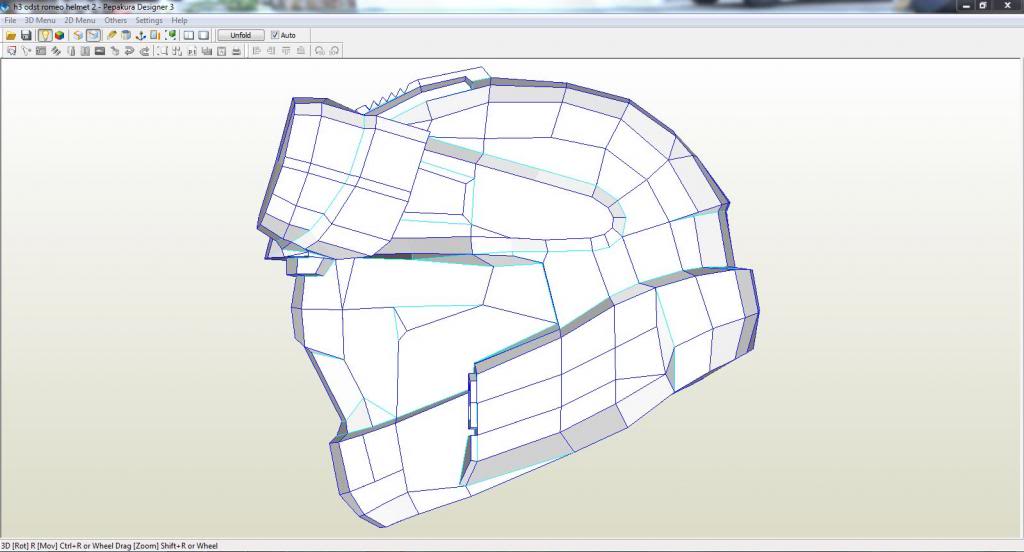Click the Open file folder icon
The image size is (1024, 552).
point(11,35)
